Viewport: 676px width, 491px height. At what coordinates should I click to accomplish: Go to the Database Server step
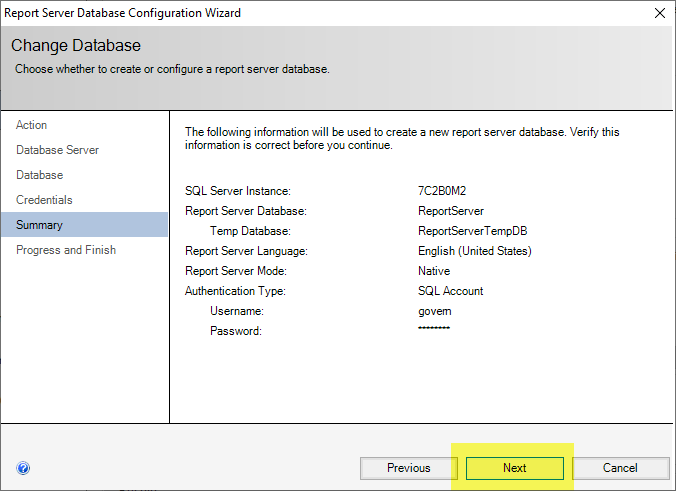click(57, 150)
